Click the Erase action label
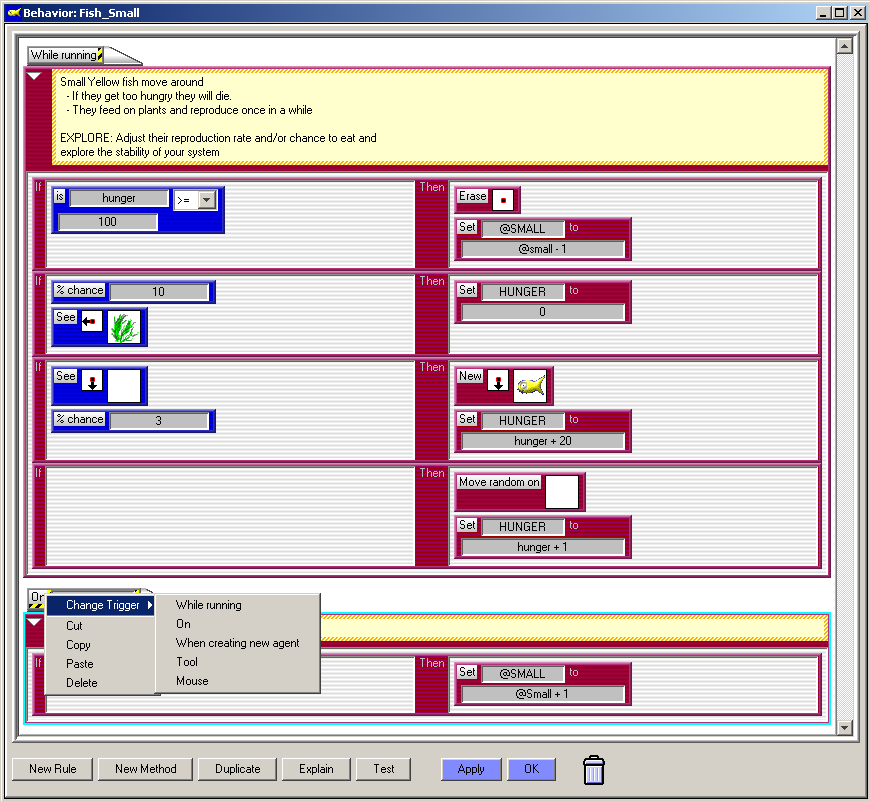The height and width of the screenshot is (801, 870). pyautogui.click(x=472, y=196)
